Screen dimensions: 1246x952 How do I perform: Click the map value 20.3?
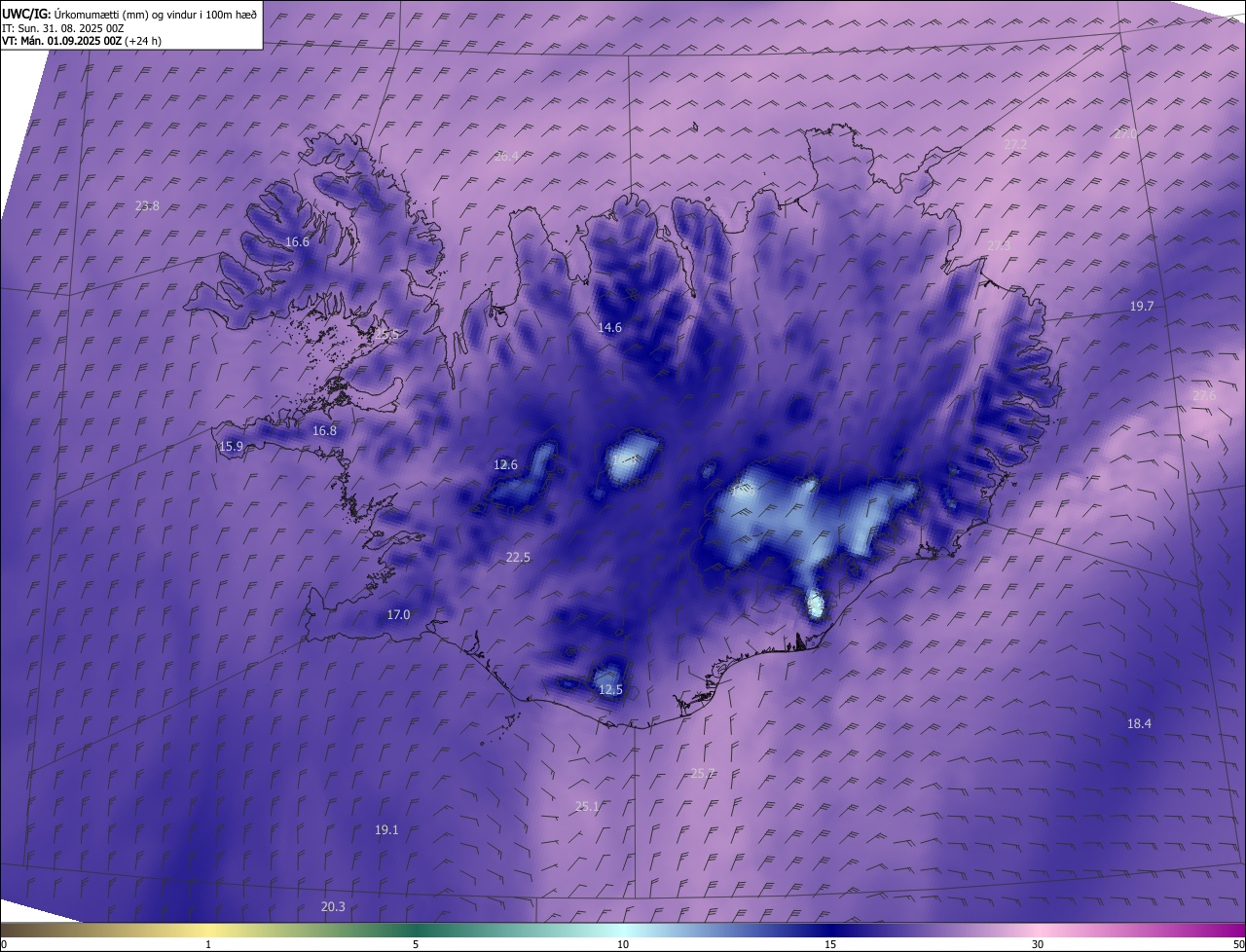332,906
